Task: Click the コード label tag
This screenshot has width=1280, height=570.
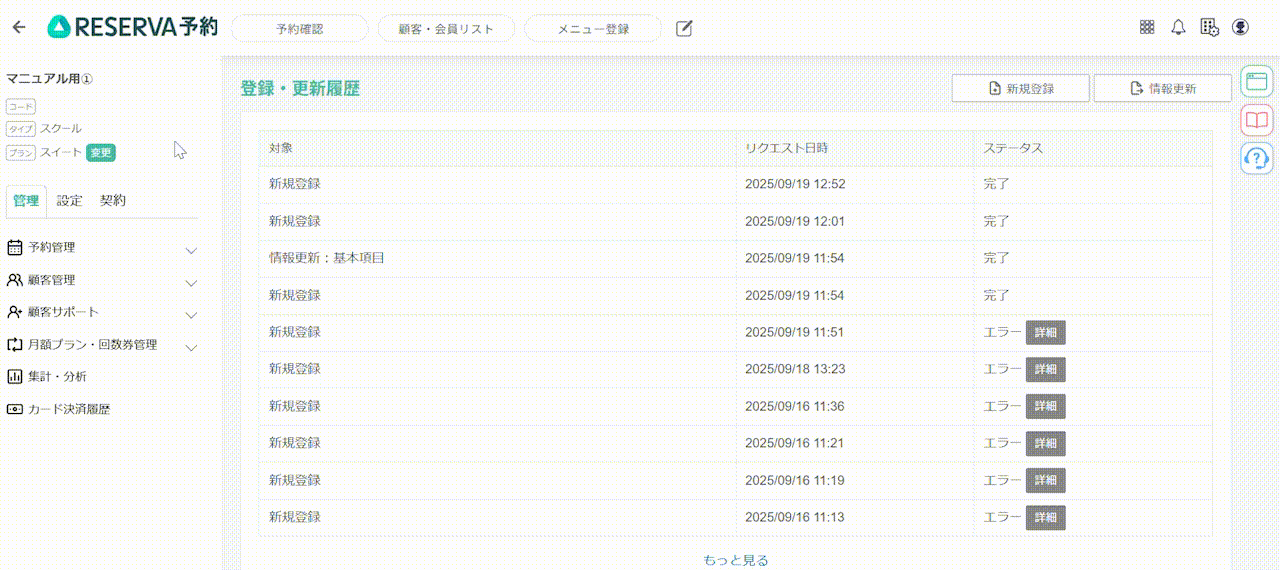Action: pyautogui.click(x=21, y=105)
